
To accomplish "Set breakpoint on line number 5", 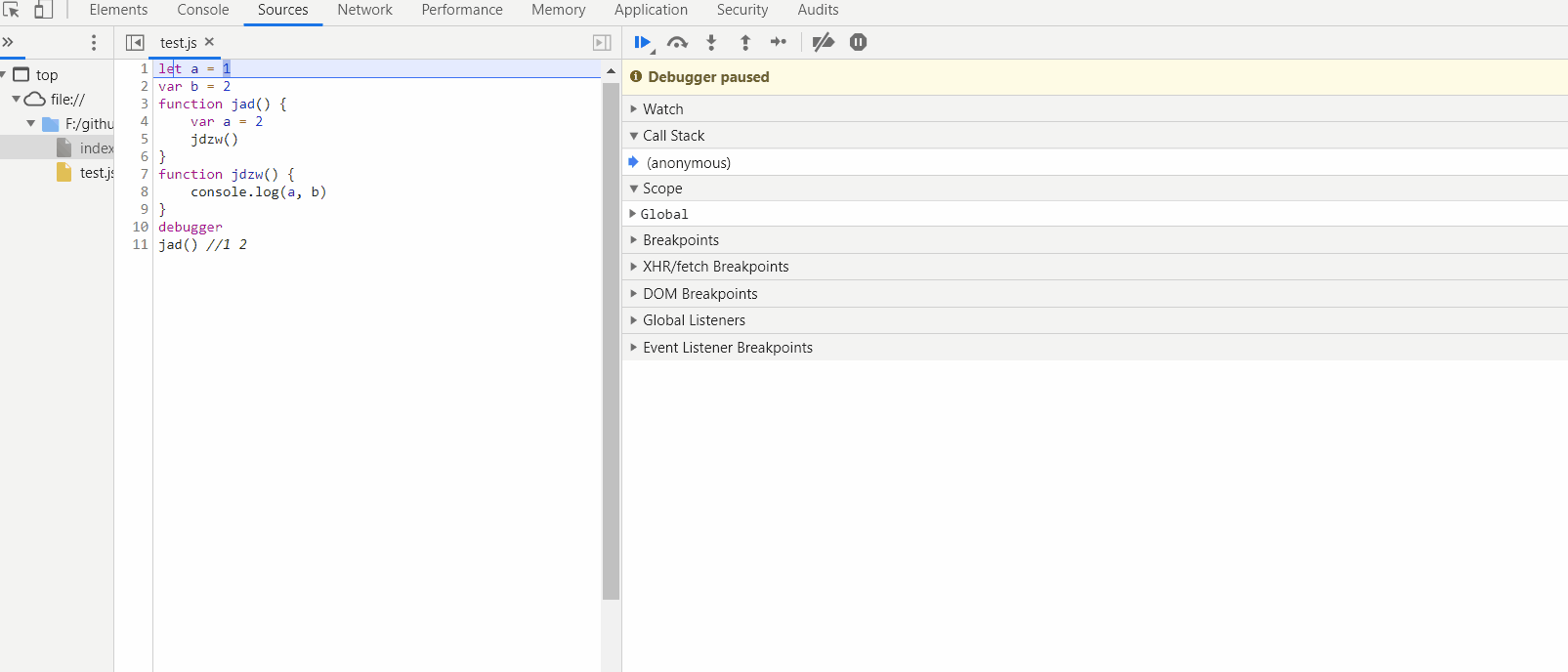I will 144,139.
